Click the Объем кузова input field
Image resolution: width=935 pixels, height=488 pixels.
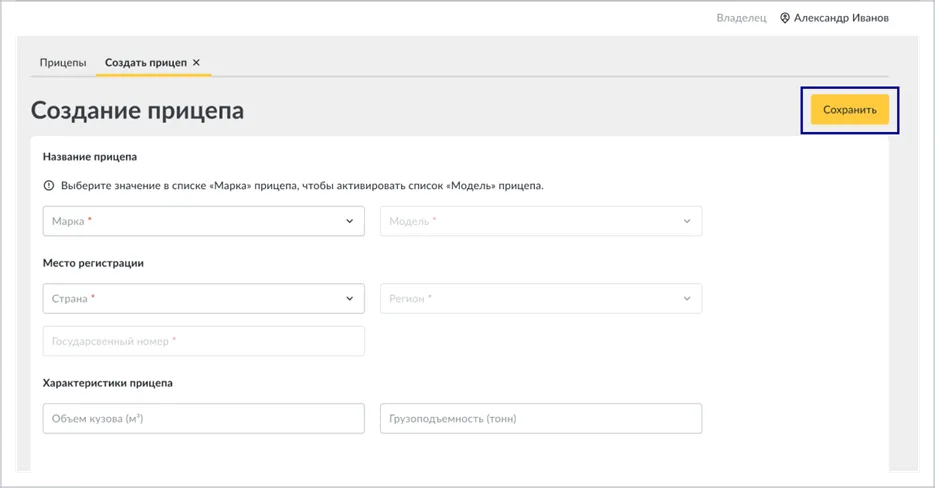coord(203,418)
